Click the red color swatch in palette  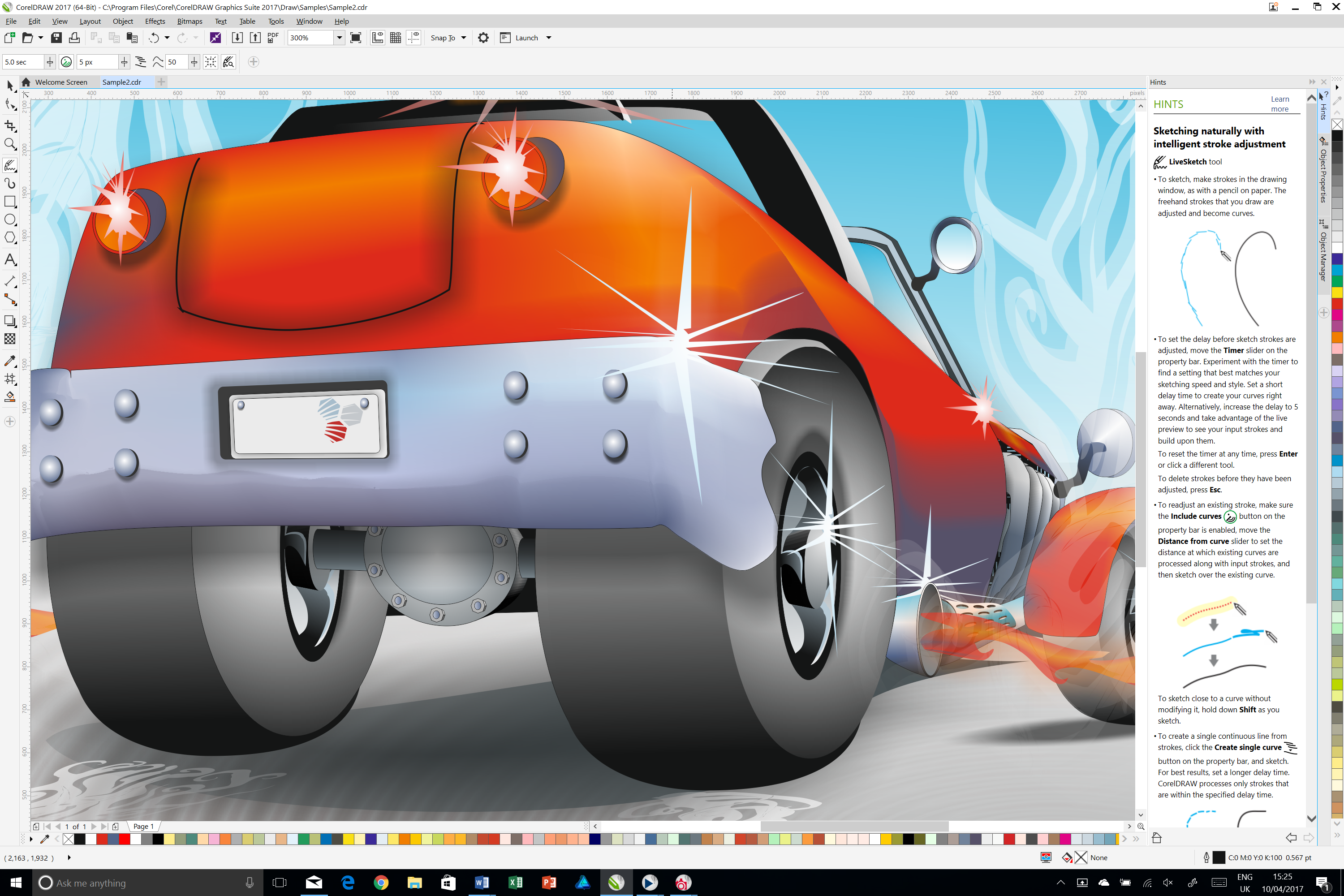pos(124,839)
